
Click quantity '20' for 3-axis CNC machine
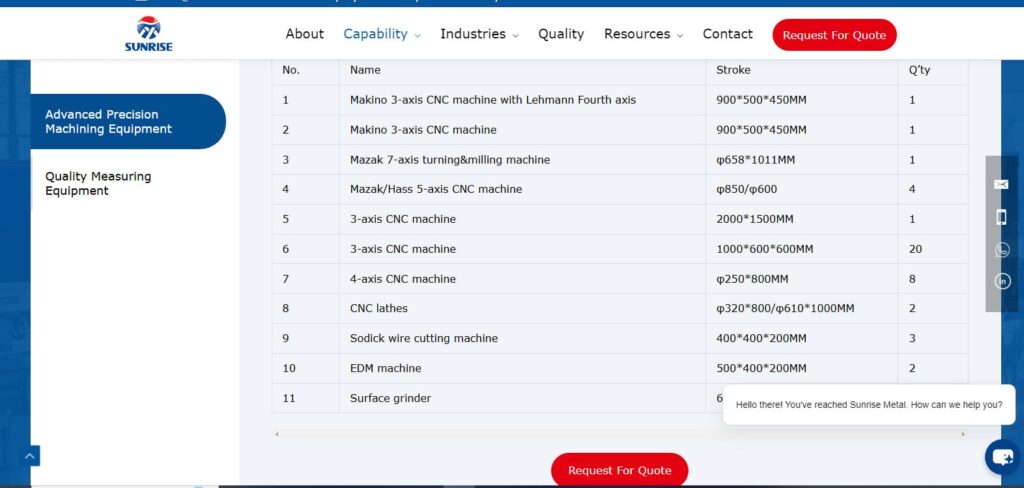916,249
